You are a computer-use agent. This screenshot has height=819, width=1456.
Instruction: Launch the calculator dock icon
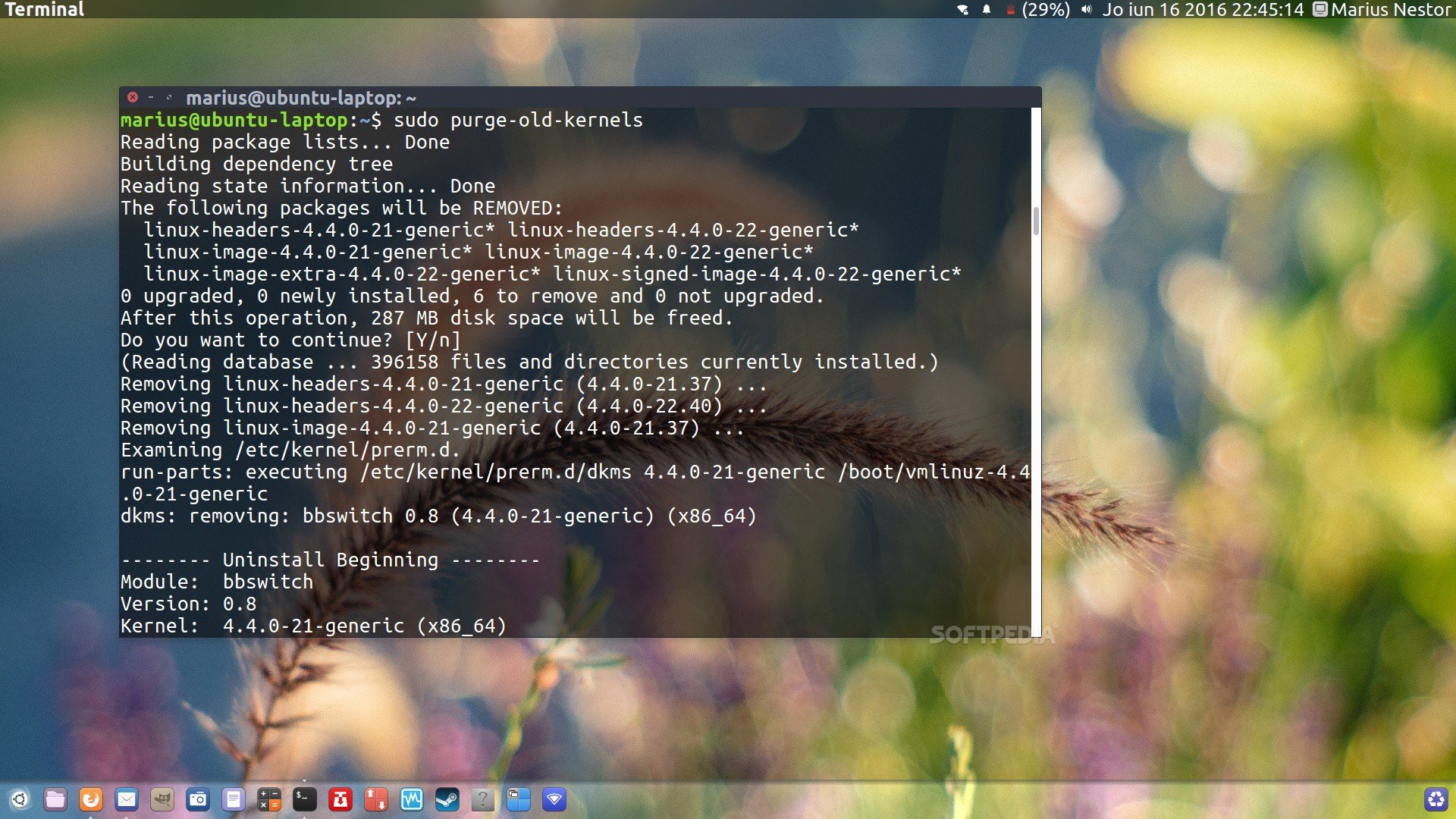click(x=269, y=799)
